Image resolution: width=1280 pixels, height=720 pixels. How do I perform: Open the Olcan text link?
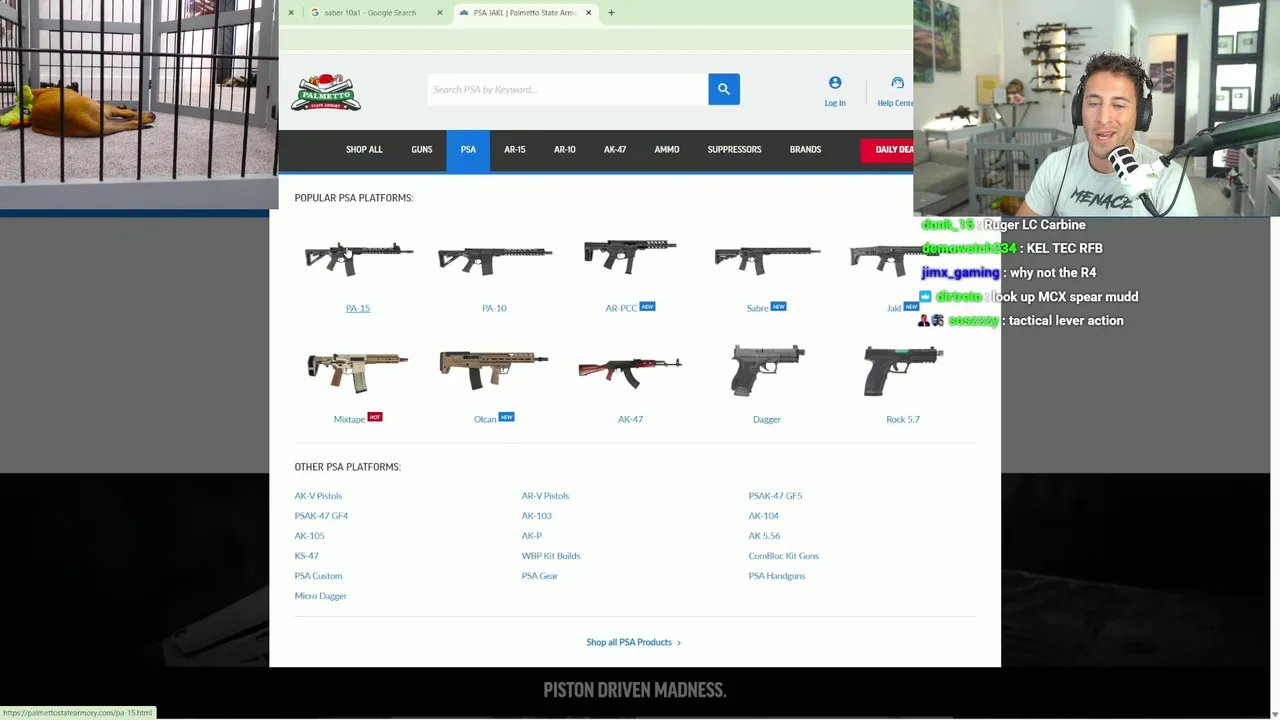485,419
